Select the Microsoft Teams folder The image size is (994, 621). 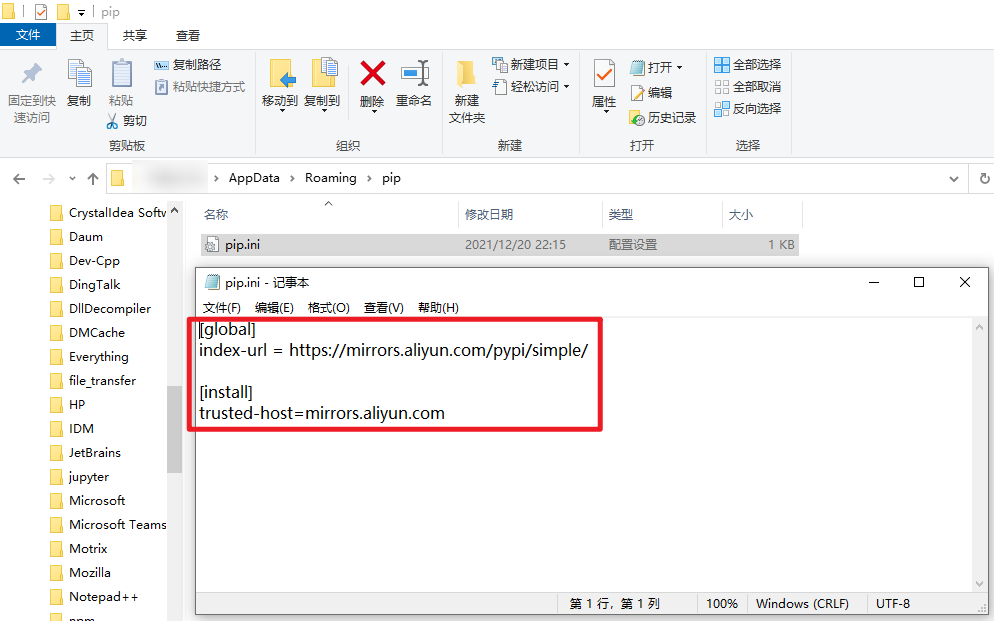point(108,525)
